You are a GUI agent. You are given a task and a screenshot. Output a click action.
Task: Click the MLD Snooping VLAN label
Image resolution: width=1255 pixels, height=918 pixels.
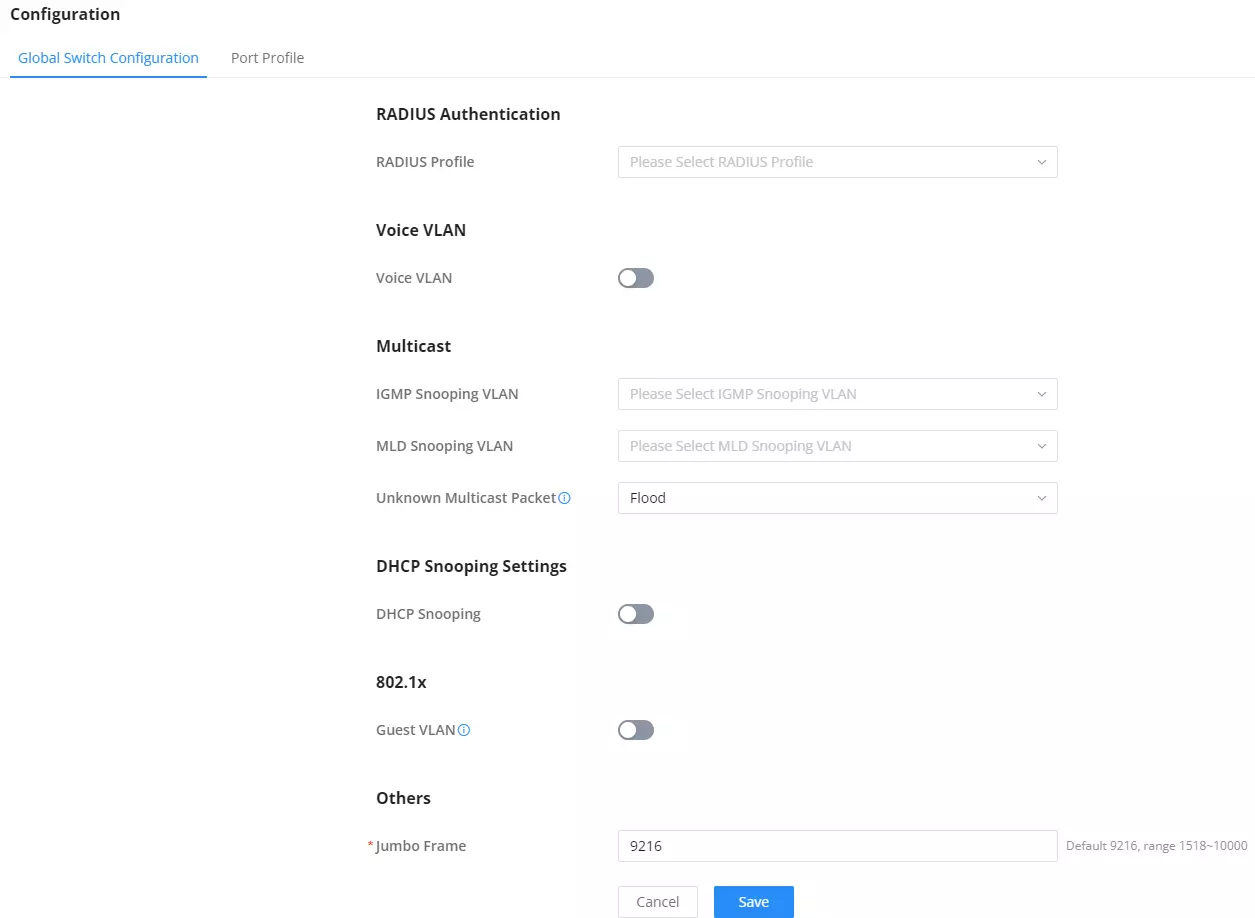click(x=445, y=446)
